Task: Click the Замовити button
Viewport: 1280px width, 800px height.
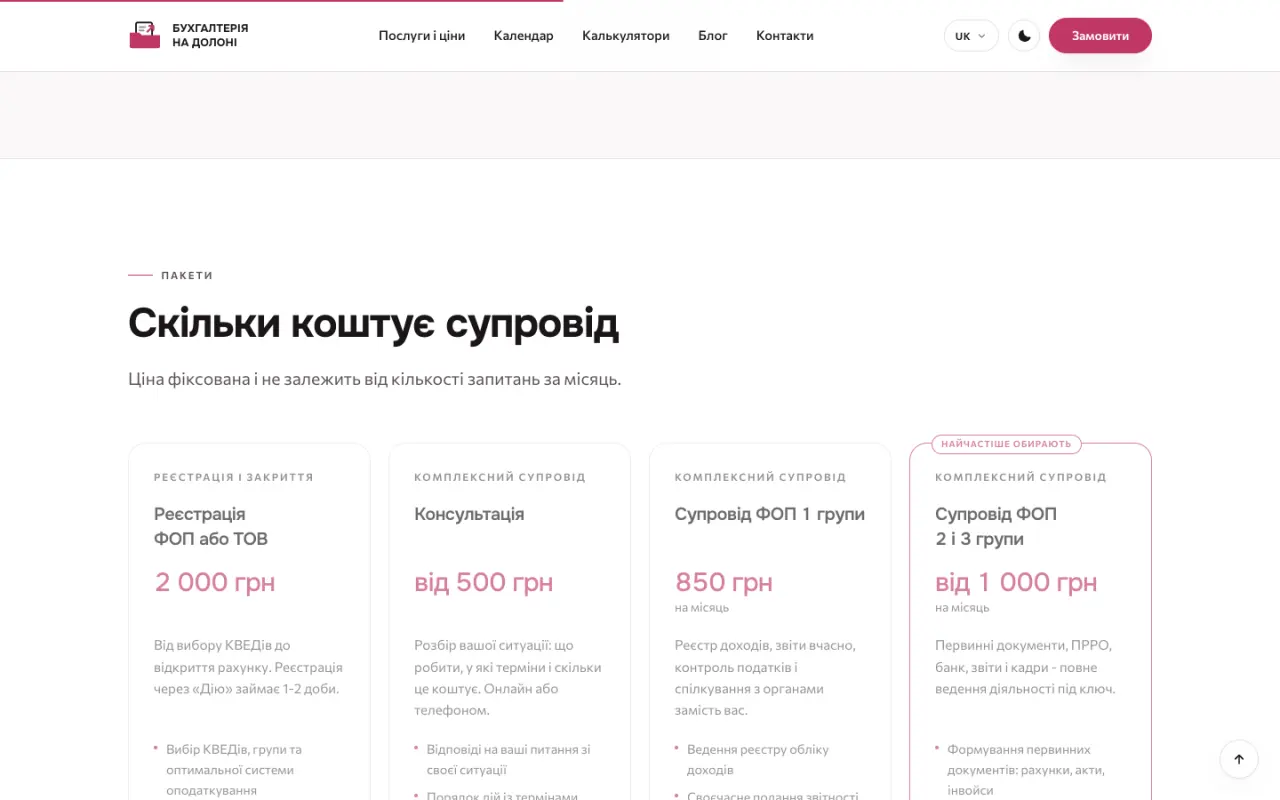Action: coord(1100,36)
